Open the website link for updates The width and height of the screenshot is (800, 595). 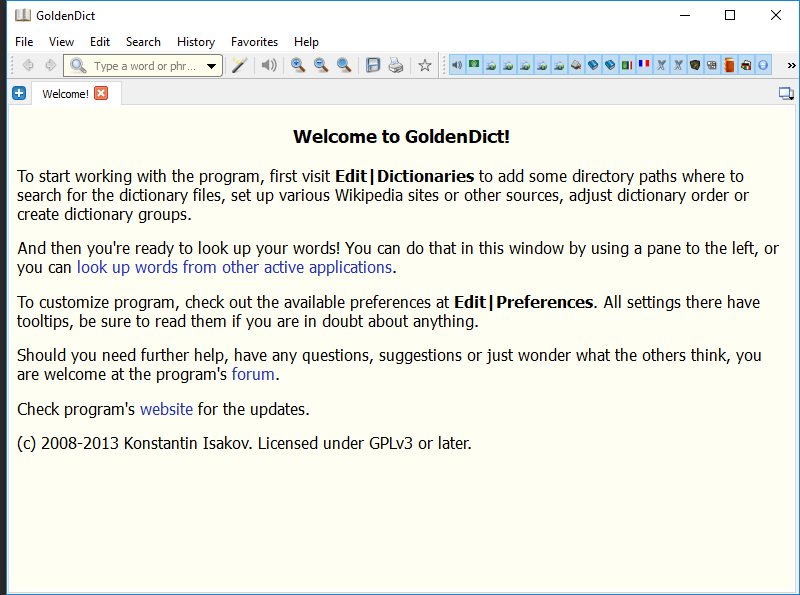pos(166,409)
